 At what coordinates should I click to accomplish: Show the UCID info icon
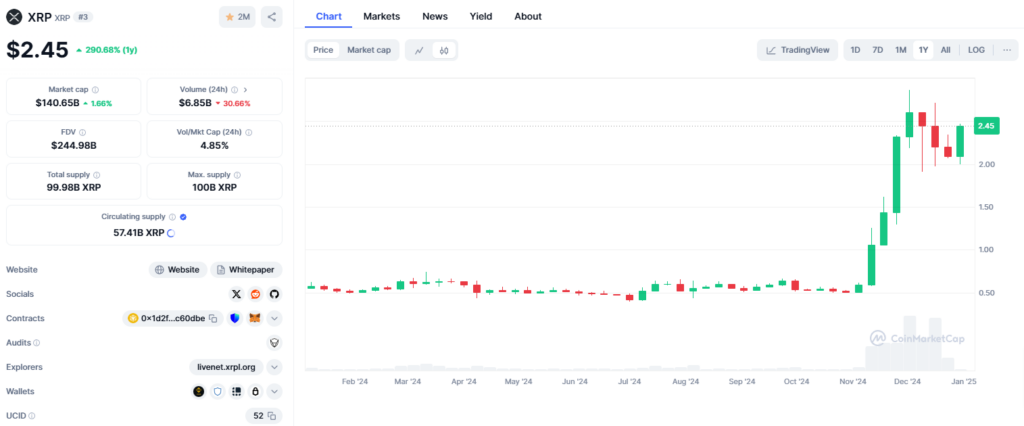(x=32, y=416)
